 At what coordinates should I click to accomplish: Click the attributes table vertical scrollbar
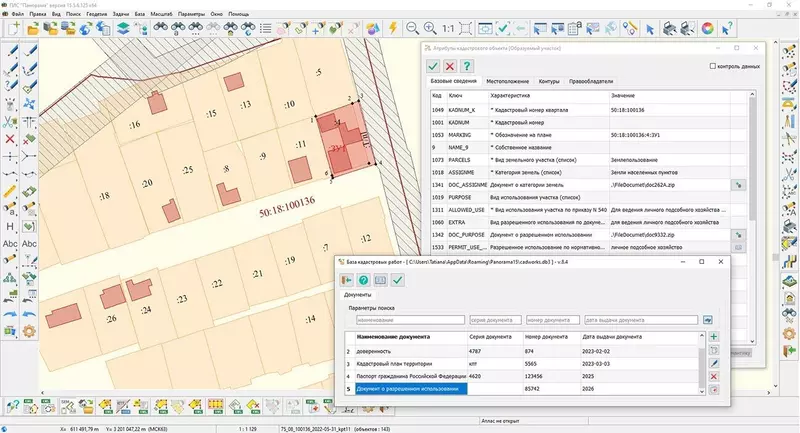coord(752,217)
